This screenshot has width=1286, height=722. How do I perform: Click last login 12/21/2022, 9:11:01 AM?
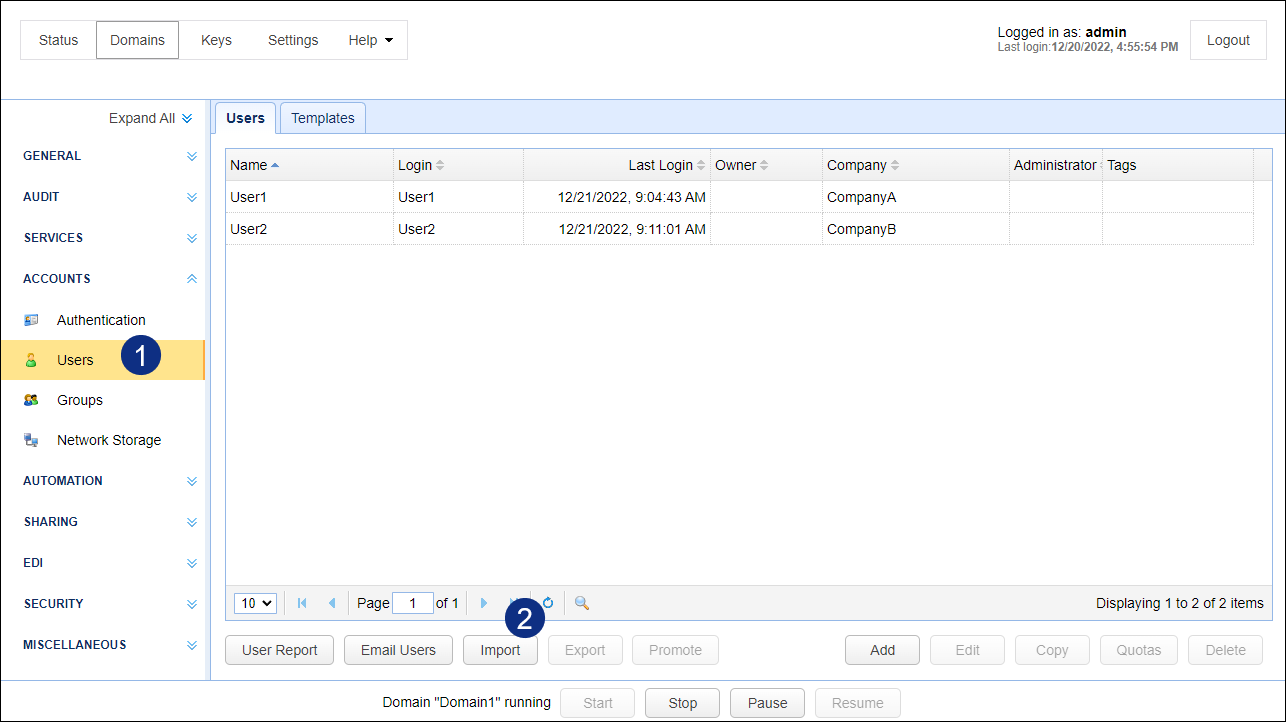click(632, 229)
